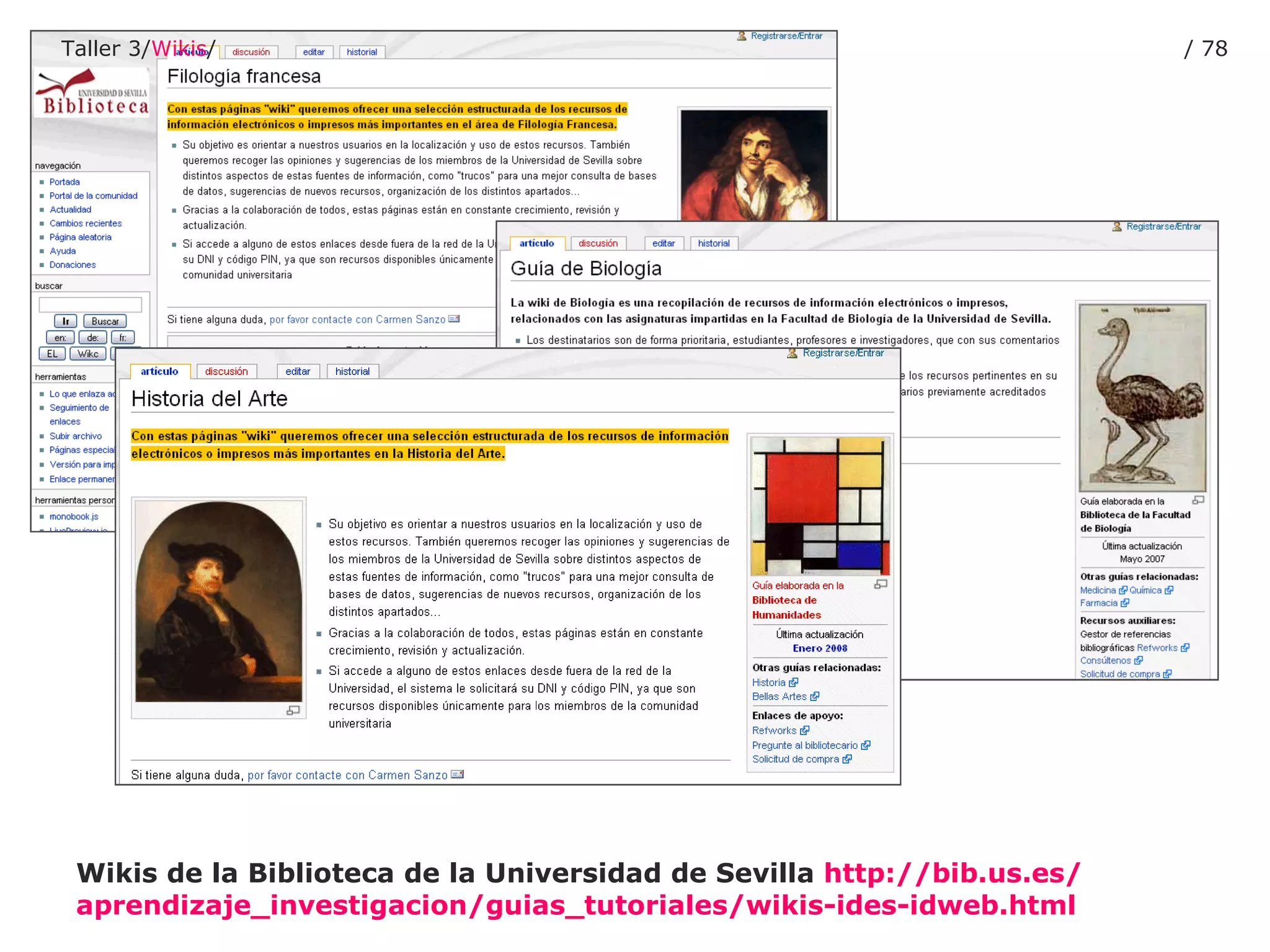Click Registrarse/Entrar in Guía de Biología window
This screenshot has width=1270, height=952.
(1163, 226)
